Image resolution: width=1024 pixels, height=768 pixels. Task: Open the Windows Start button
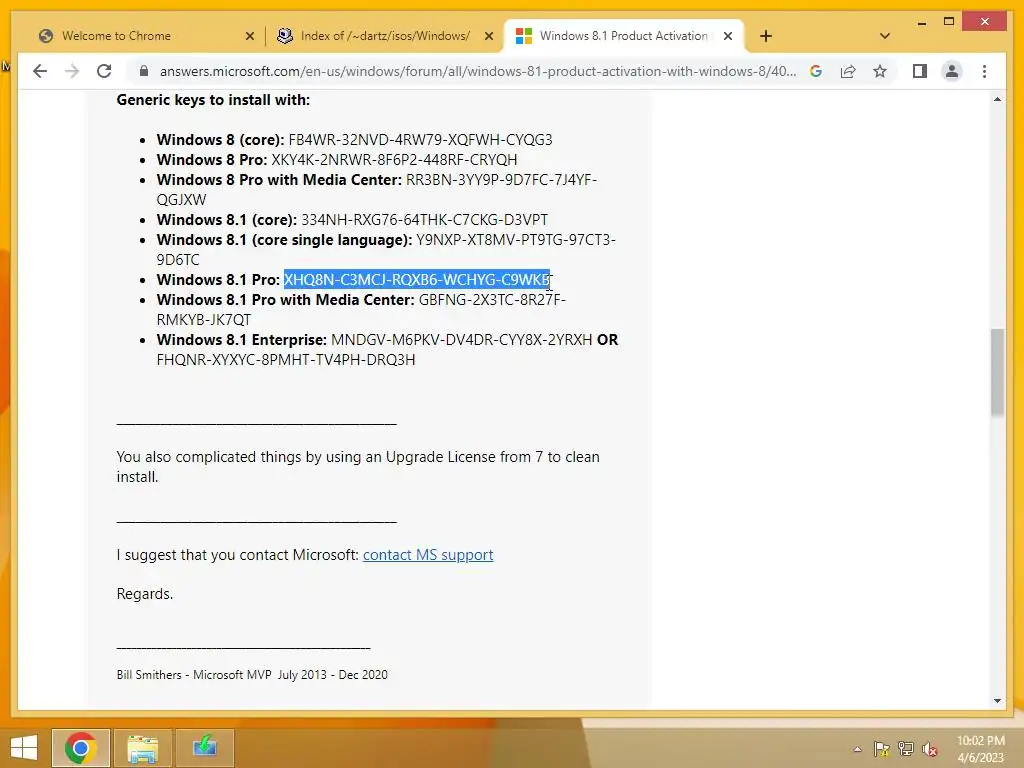tap(24, 747)
